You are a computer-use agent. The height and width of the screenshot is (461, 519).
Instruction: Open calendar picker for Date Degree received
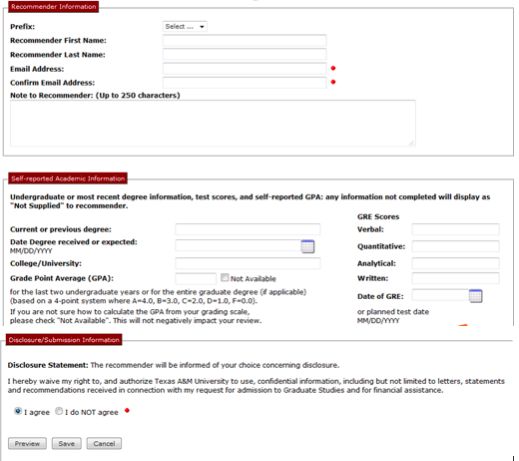point(308,246)
